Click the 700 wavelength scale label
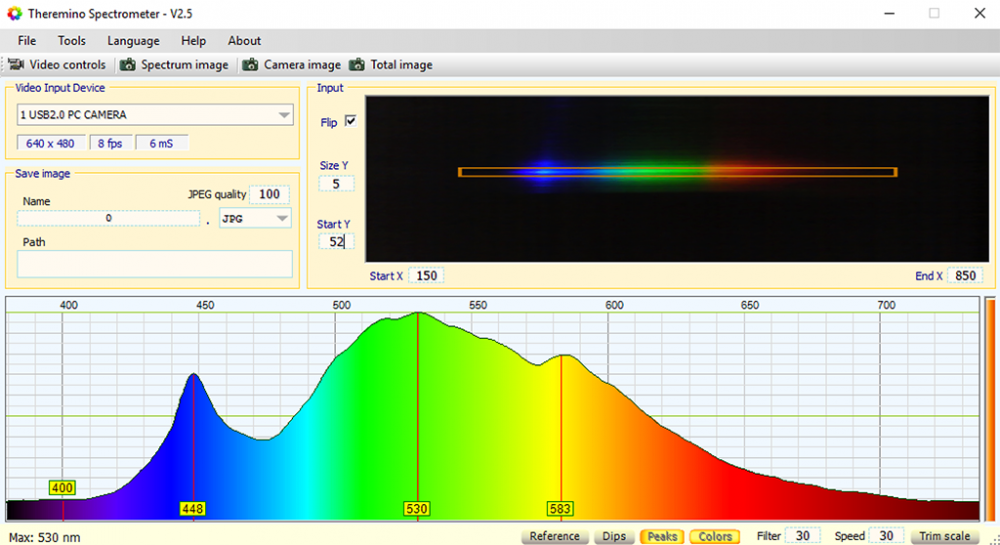The height and width of the screenshot is (545, 1000). [x=886, y=305]
